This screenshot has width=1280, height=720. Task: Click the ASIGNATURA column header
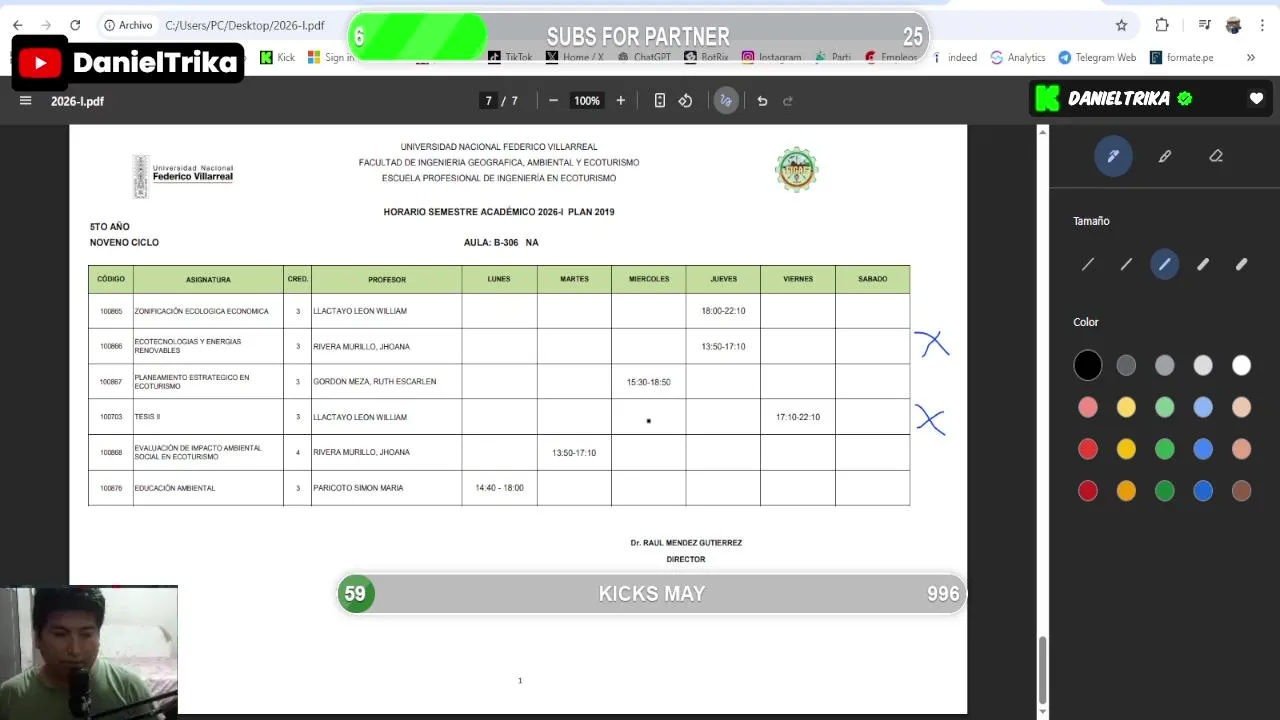point(208,279)
